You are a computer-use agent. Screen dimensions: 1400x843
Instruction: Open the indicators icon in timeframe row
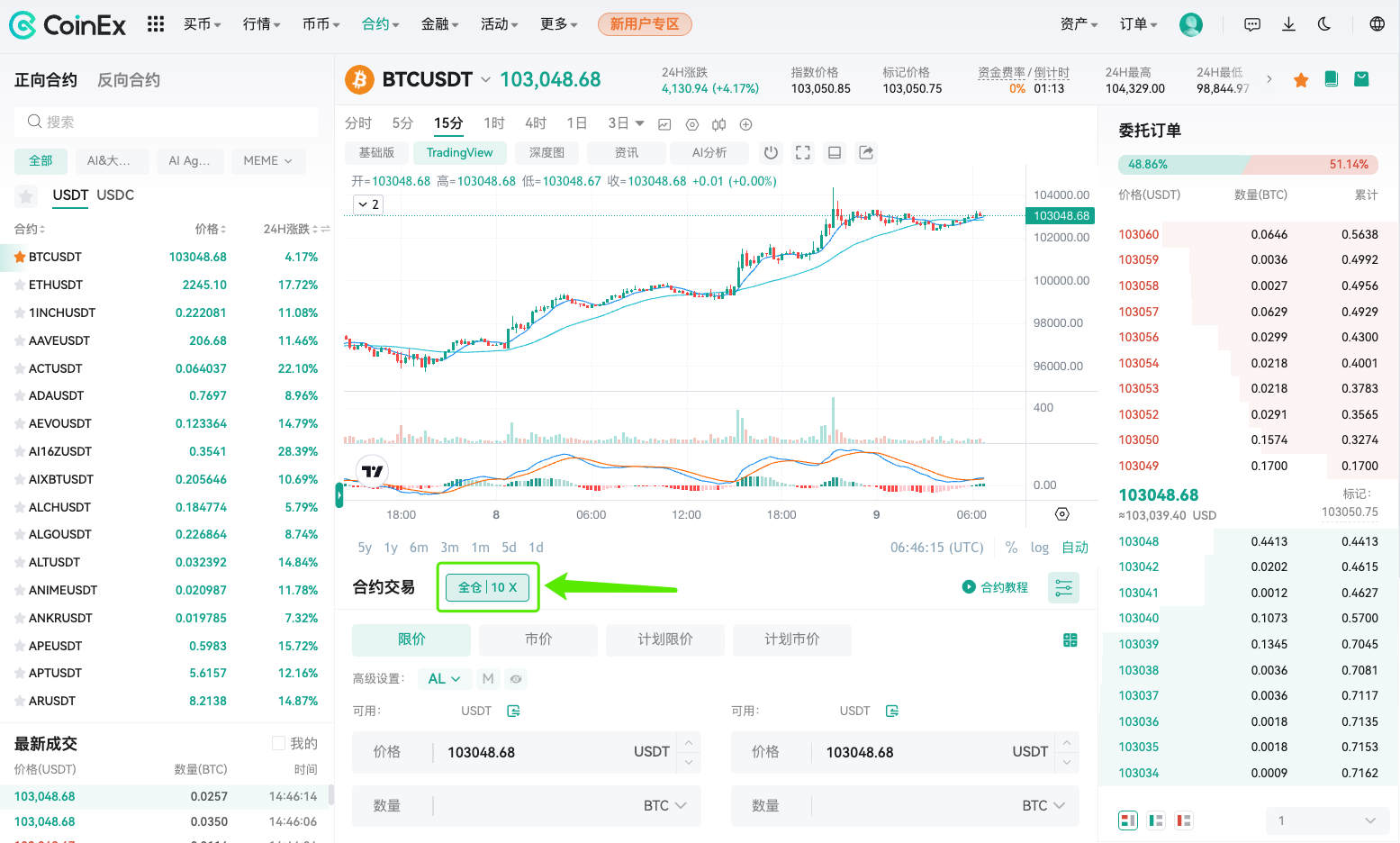pyautogui.click(x=718, y=124)
